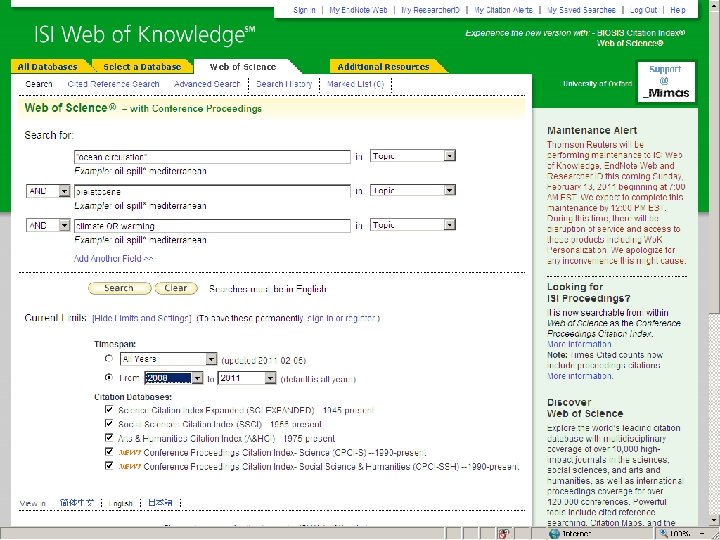720x540 pixels.
Task: Open My ResearcherID link
Action: [x=430, y=10]
